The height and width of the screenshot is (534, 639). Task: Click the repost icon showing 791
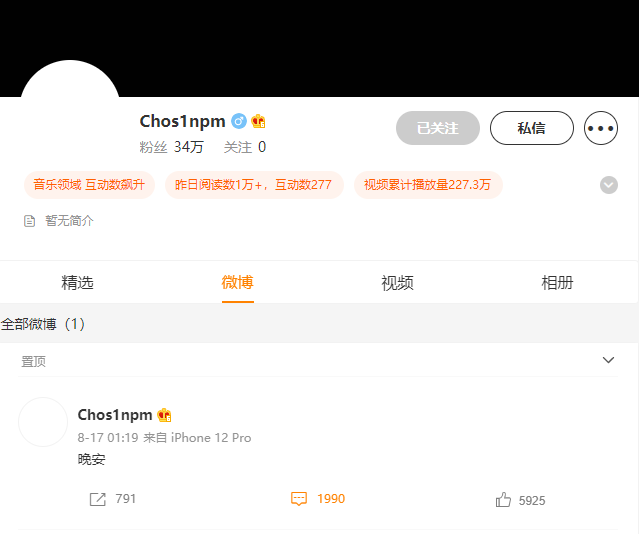97,499
